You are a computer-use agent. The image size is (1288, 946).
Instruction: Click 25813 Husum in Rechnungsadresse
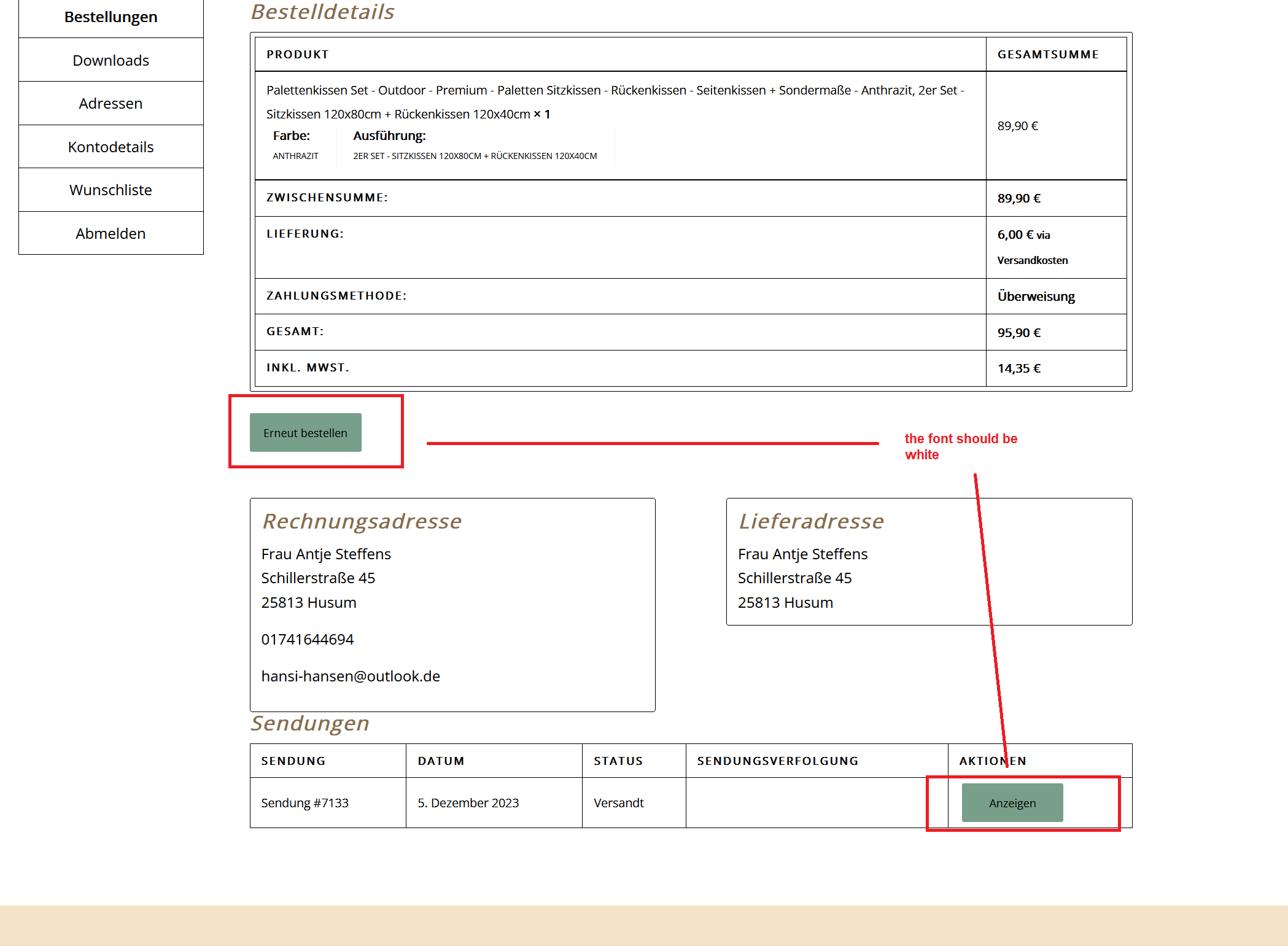pos(309,603)
